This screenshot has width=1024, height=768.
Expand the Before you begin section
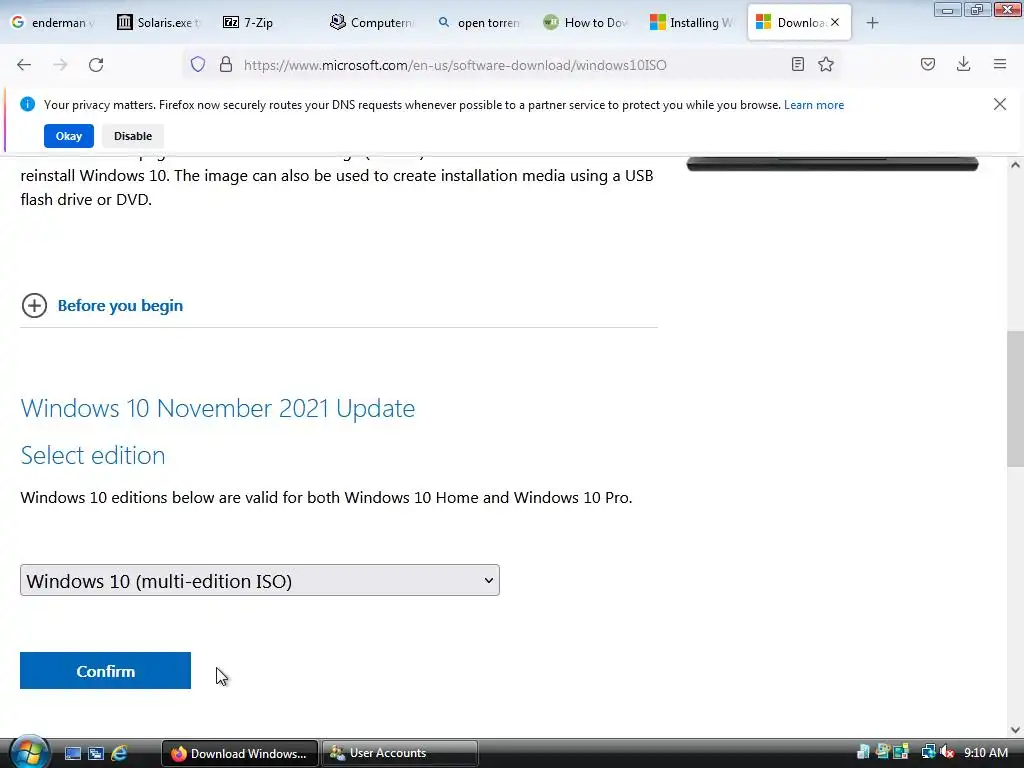pyautogui.click(x=34, y=306)
